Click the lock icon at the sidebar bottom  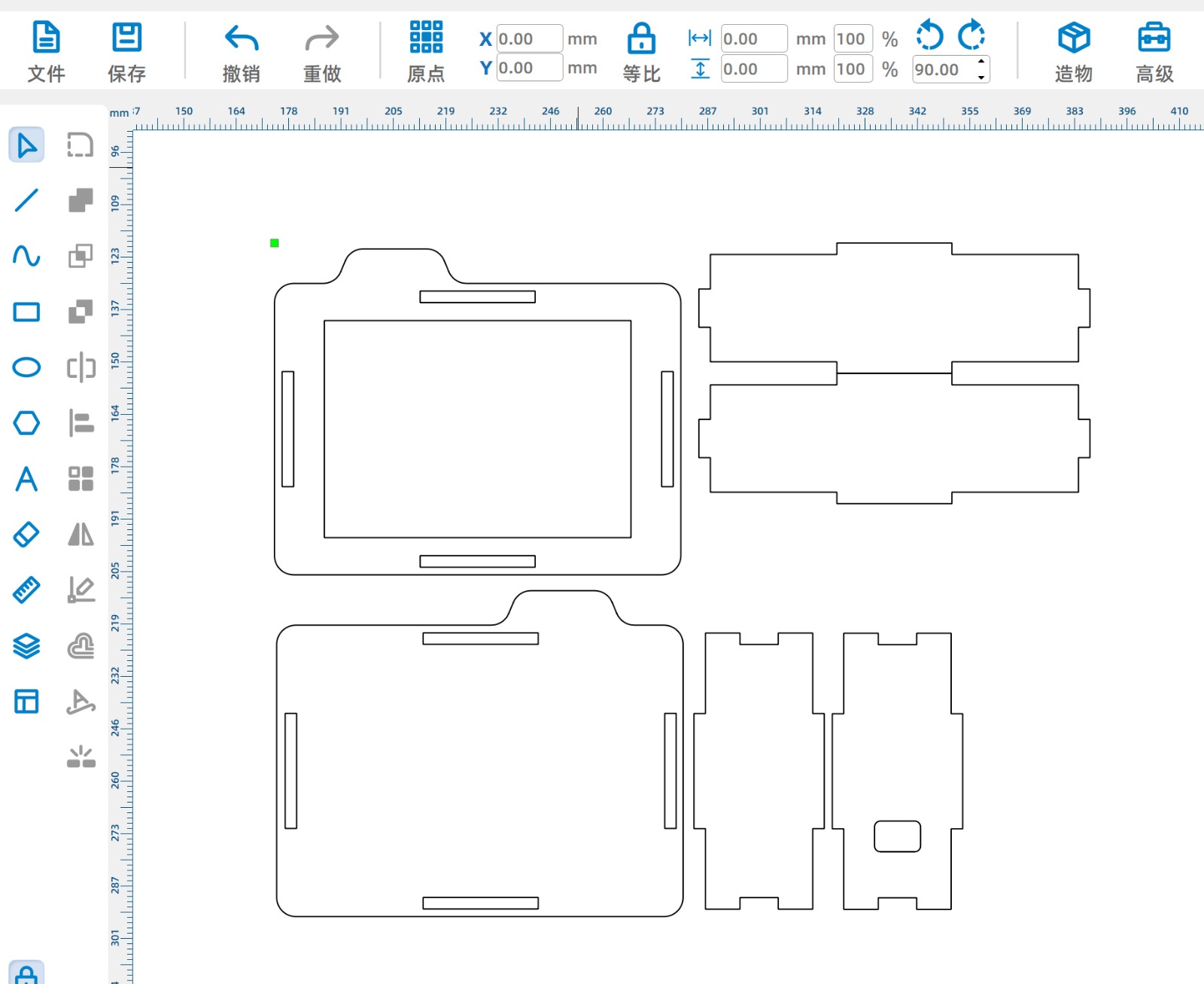(x=26, y=974)
